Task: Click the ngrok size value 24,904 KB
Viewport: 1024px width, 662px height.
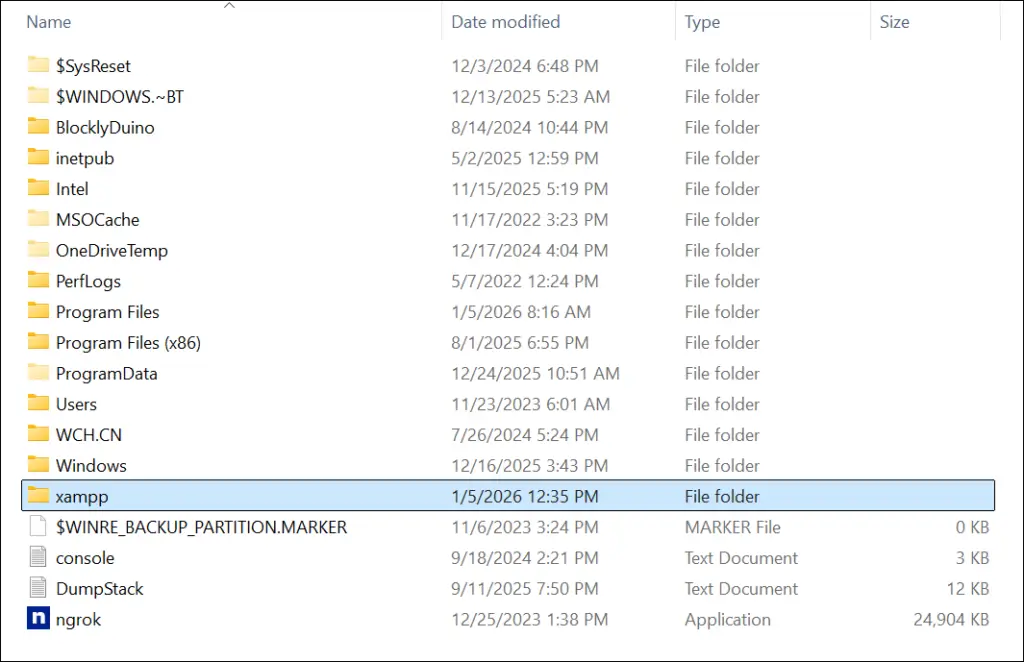Action: coord(951,620)
